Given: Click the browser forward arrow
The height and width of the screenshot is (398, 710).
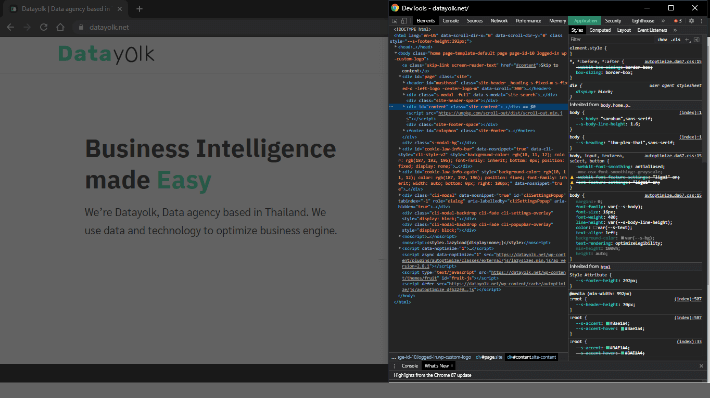Looking at the screenshot, I should (27, 27).
